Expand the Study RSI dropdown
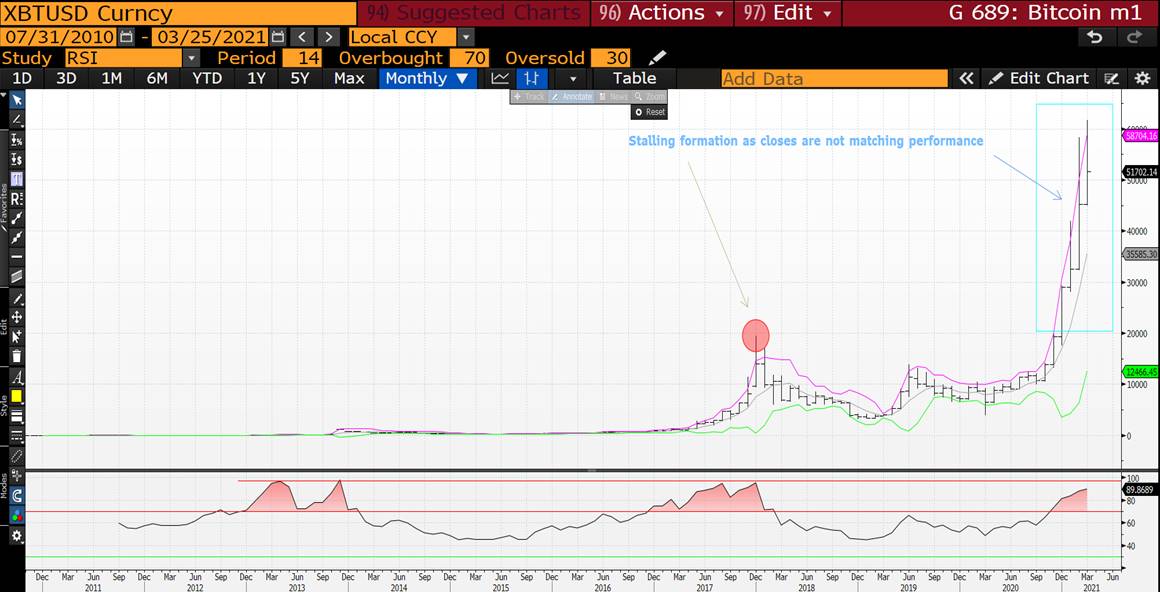Viewport: 1160px width, 592px height. [x=192, y=58]
